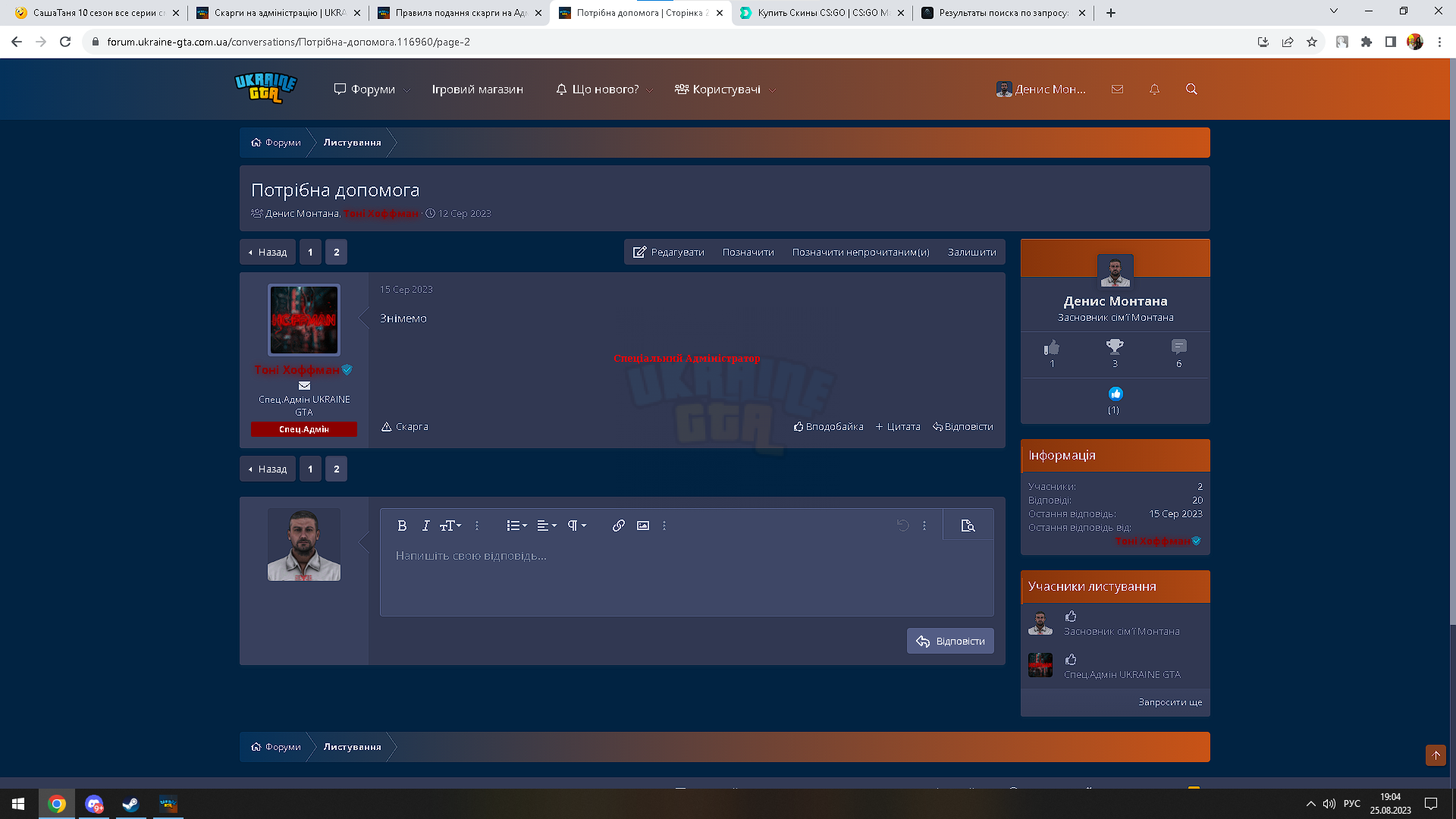The width and height of the screenshot is (1456, 819).
Task: Open Steam from the taskbar
Action: click(130, 804)
